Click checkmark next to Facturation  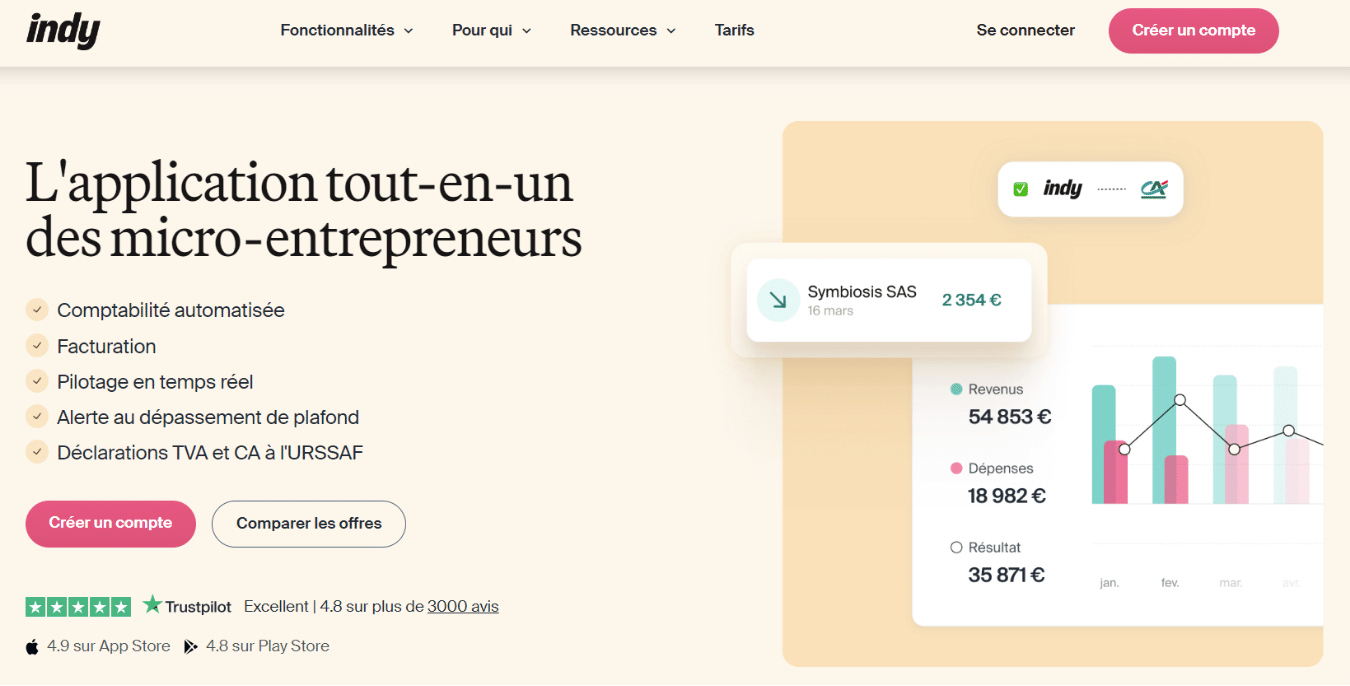click(x=37, y=346)
